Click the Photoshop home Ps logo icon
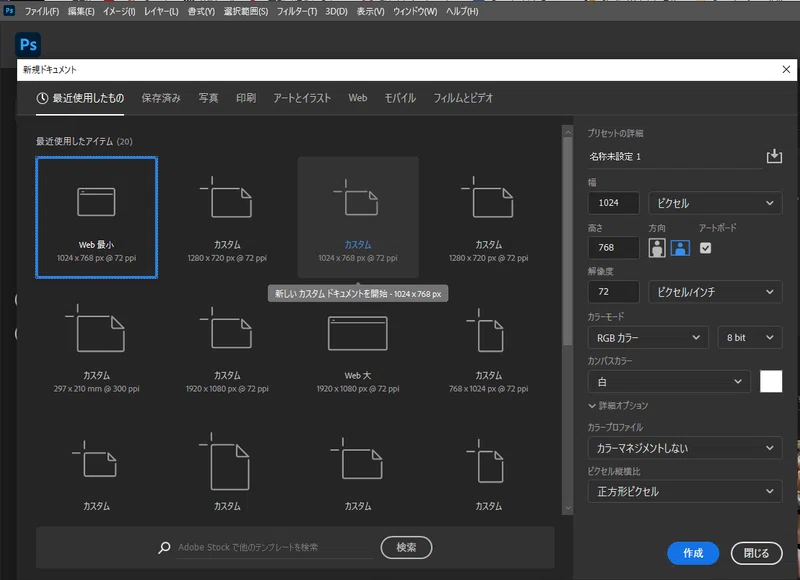 coord(28,45)
